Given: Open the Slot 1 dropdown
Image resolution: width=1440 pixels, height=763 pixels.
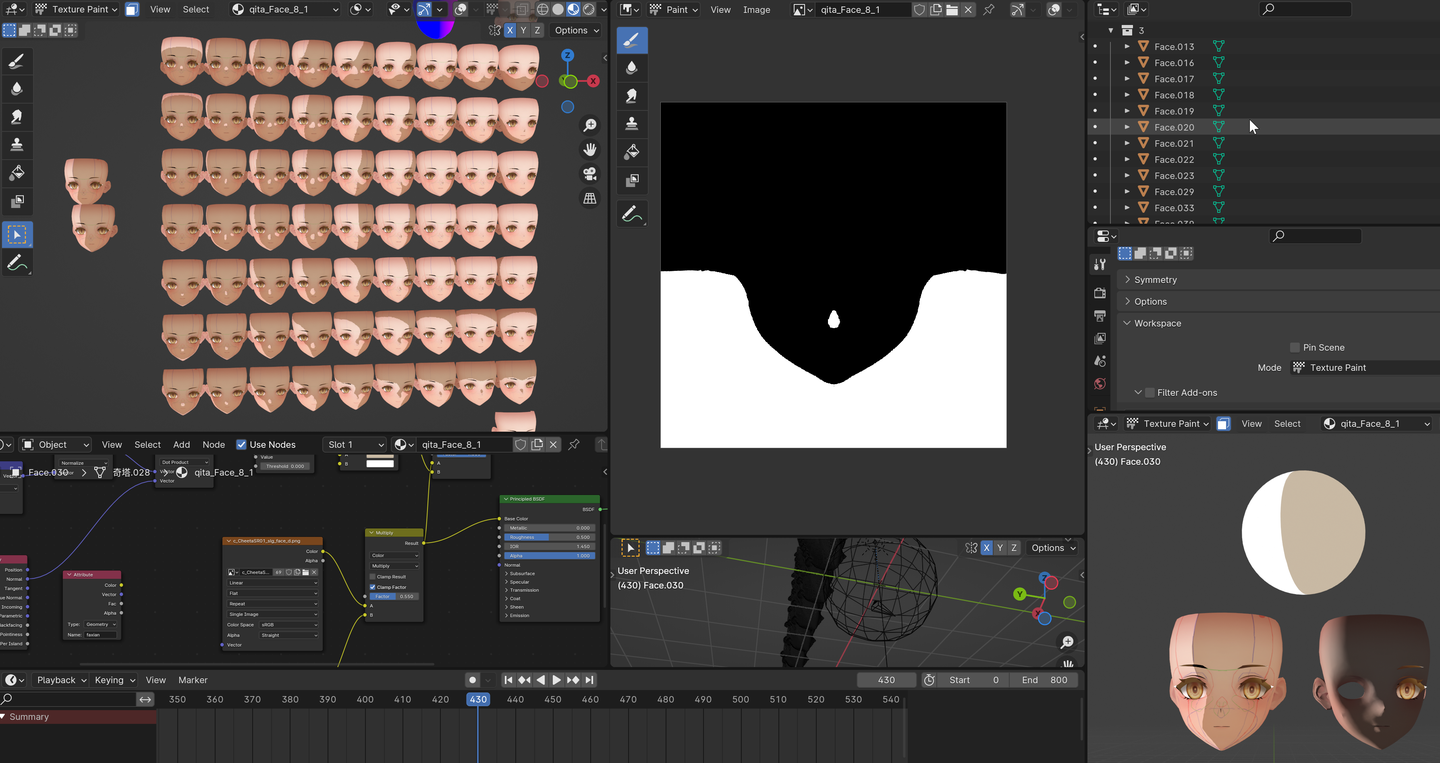Looking at the screenshot, I should [355, 445].
